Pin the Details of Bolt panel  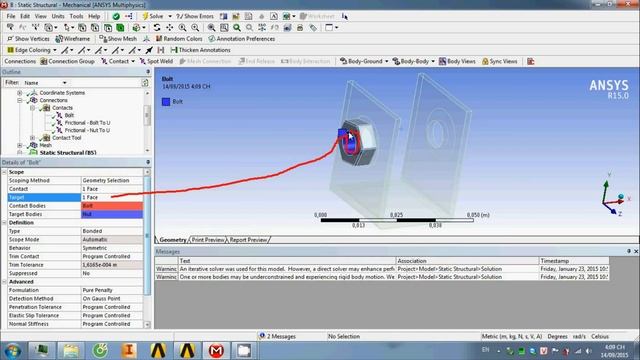(x=148, y=162)
